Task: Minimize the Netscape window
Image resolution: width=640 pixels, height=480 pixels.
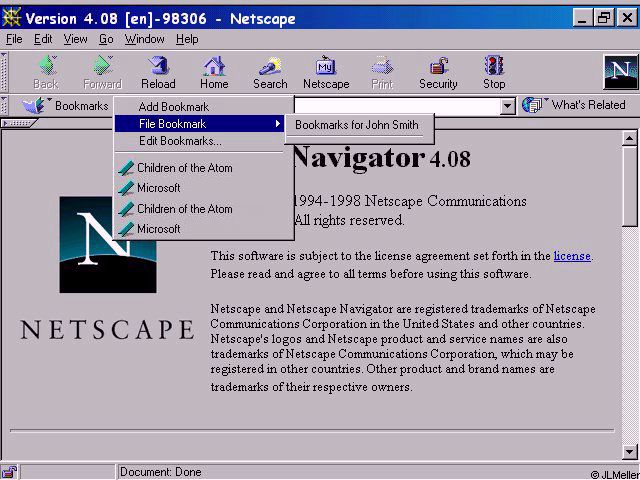Action: [x=584, y=18]
